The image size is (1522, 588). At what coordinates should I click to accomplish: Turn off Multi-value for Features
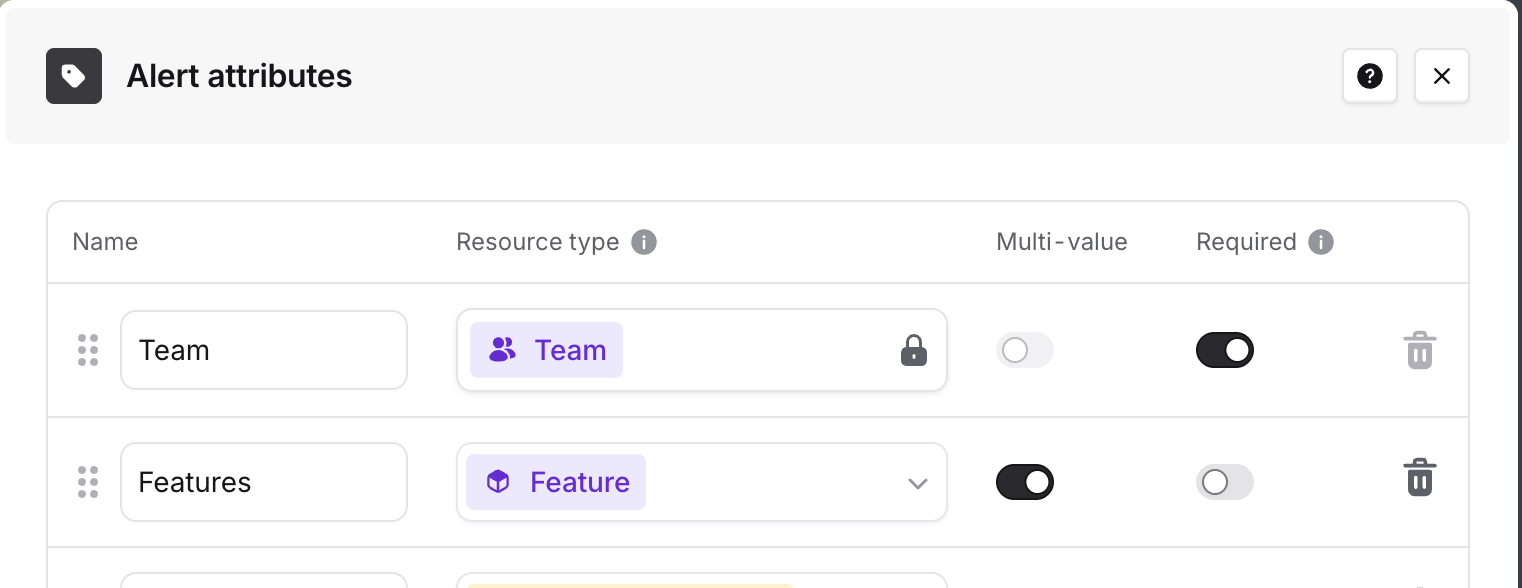1025,482
